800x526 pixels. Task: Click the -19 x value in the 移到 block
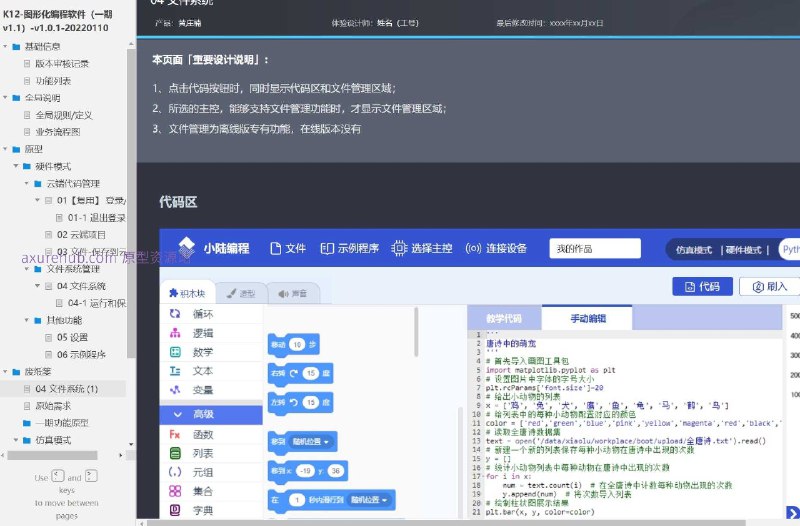click(x=306, y=471)
